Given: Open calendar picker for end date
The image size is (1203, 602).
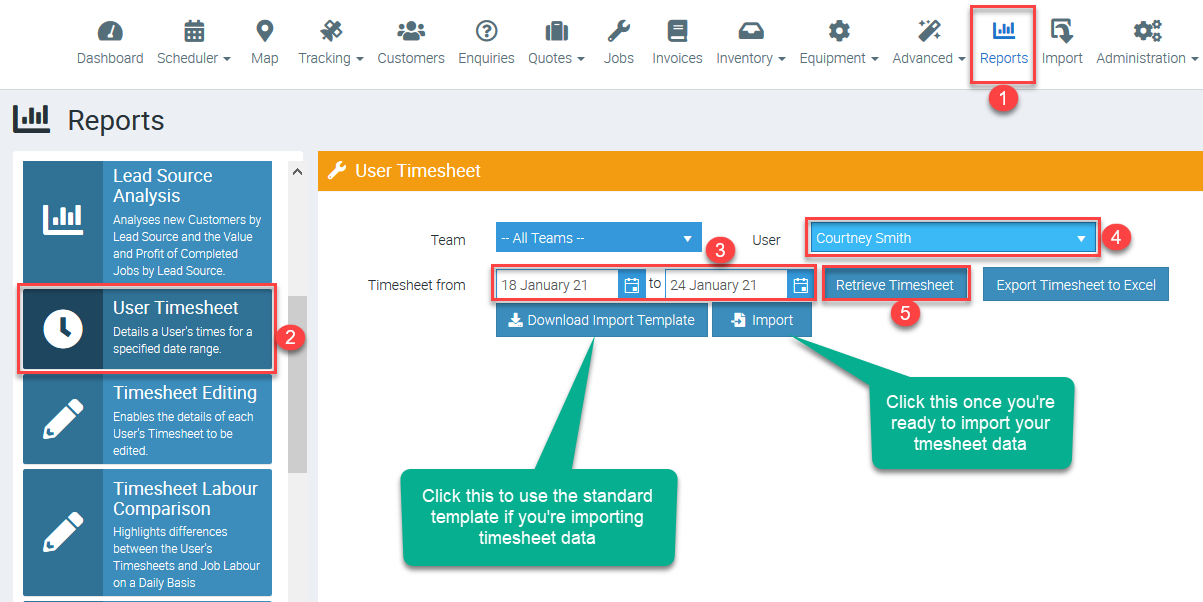Looking at the screenshot, I should pyautogui.click(x=800, y=285).
